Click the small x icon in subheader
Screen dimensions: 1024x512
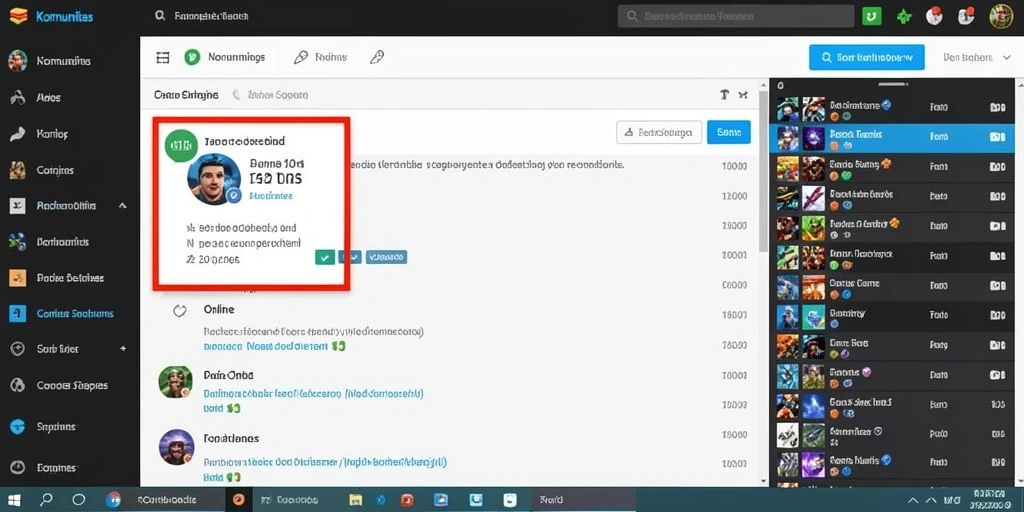point(743,95)
